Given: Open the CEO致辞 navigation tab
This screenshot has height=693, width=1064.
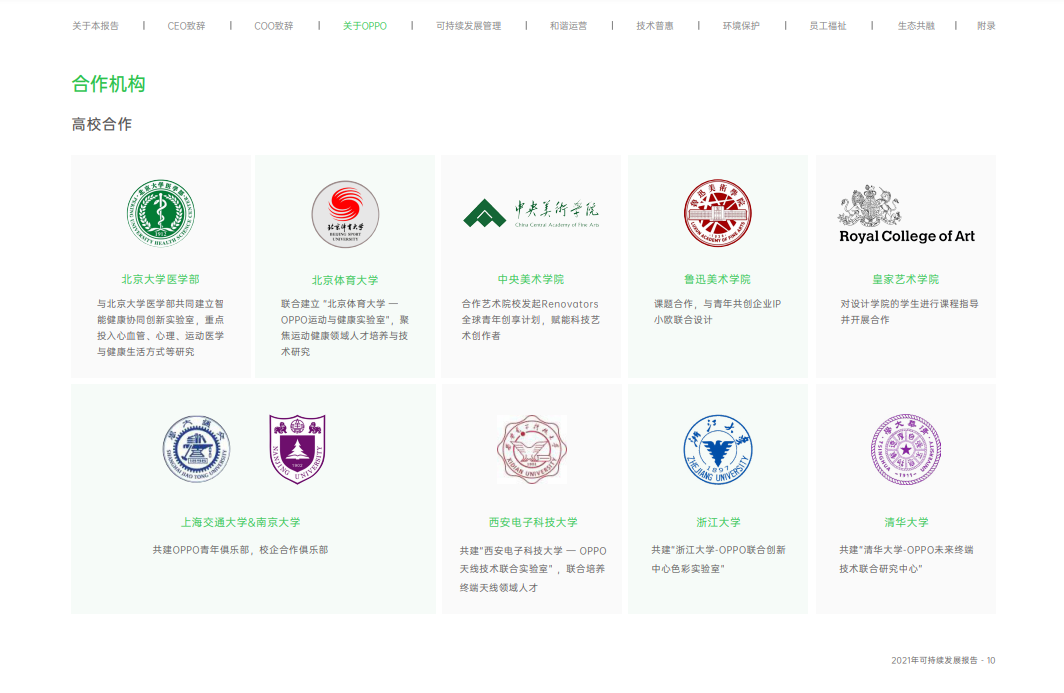Looking at the screenshot, I should [187, 26].
